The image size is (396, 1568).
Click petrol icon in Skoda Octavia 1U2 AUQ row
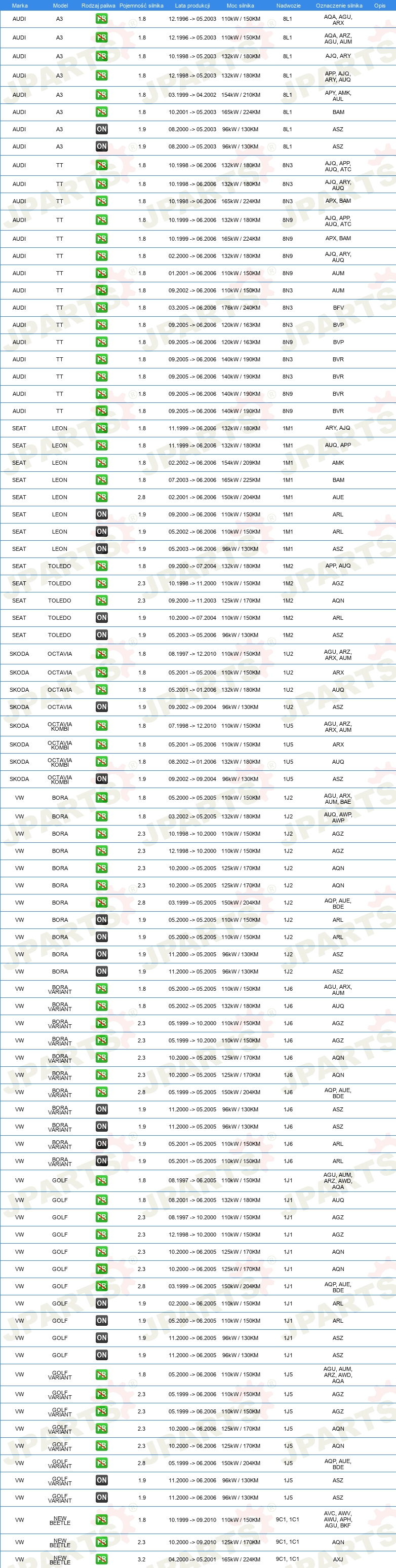pos(102,690)
